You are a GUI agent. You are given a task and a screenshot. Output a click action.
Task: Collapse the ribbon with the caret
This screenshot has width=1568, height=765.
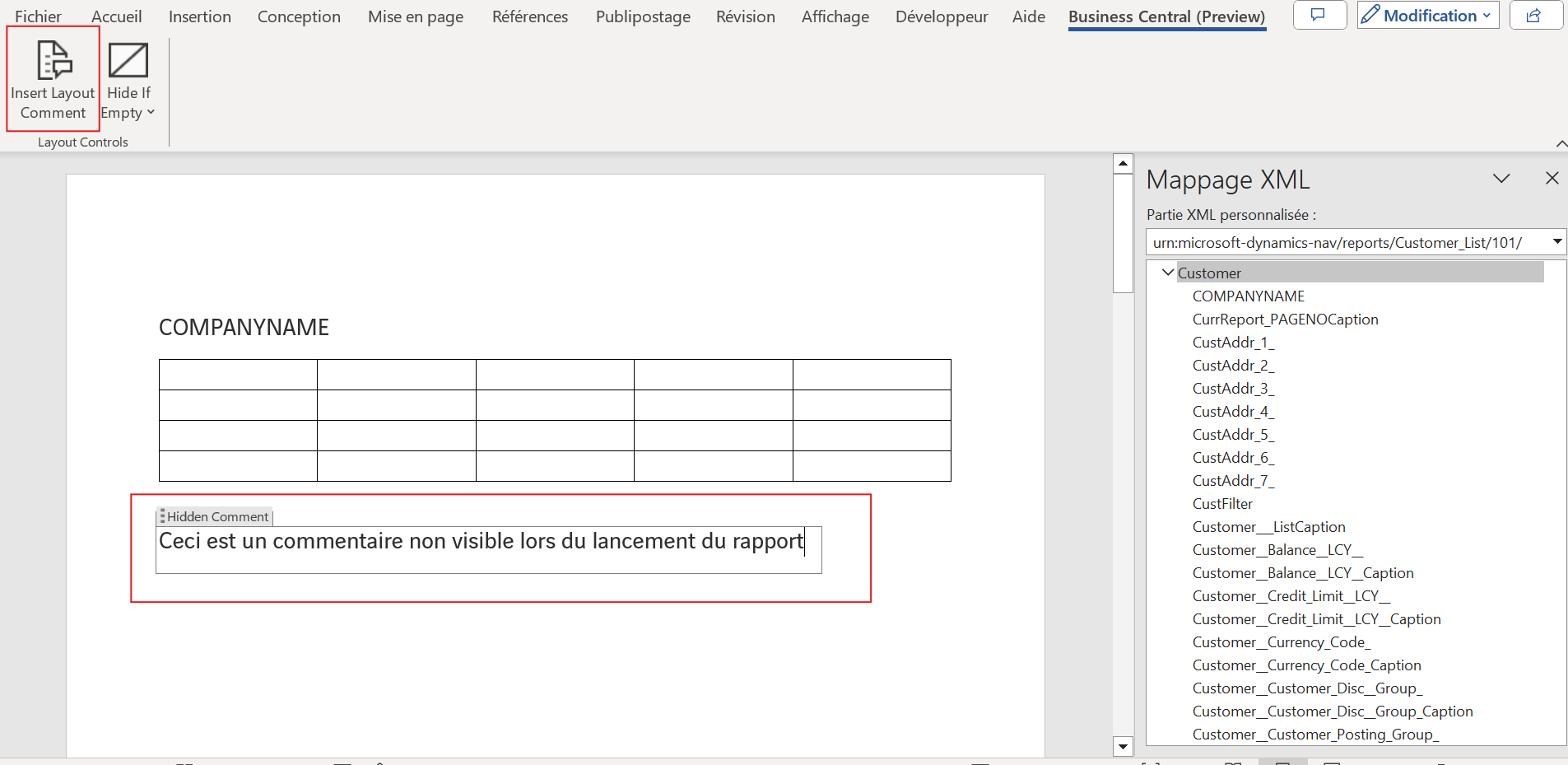[1561, 143]
